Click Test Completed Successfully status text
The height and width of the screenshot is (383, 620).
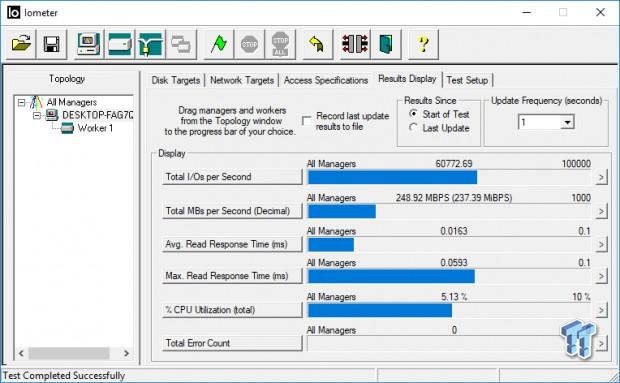(x=64, y=375)
